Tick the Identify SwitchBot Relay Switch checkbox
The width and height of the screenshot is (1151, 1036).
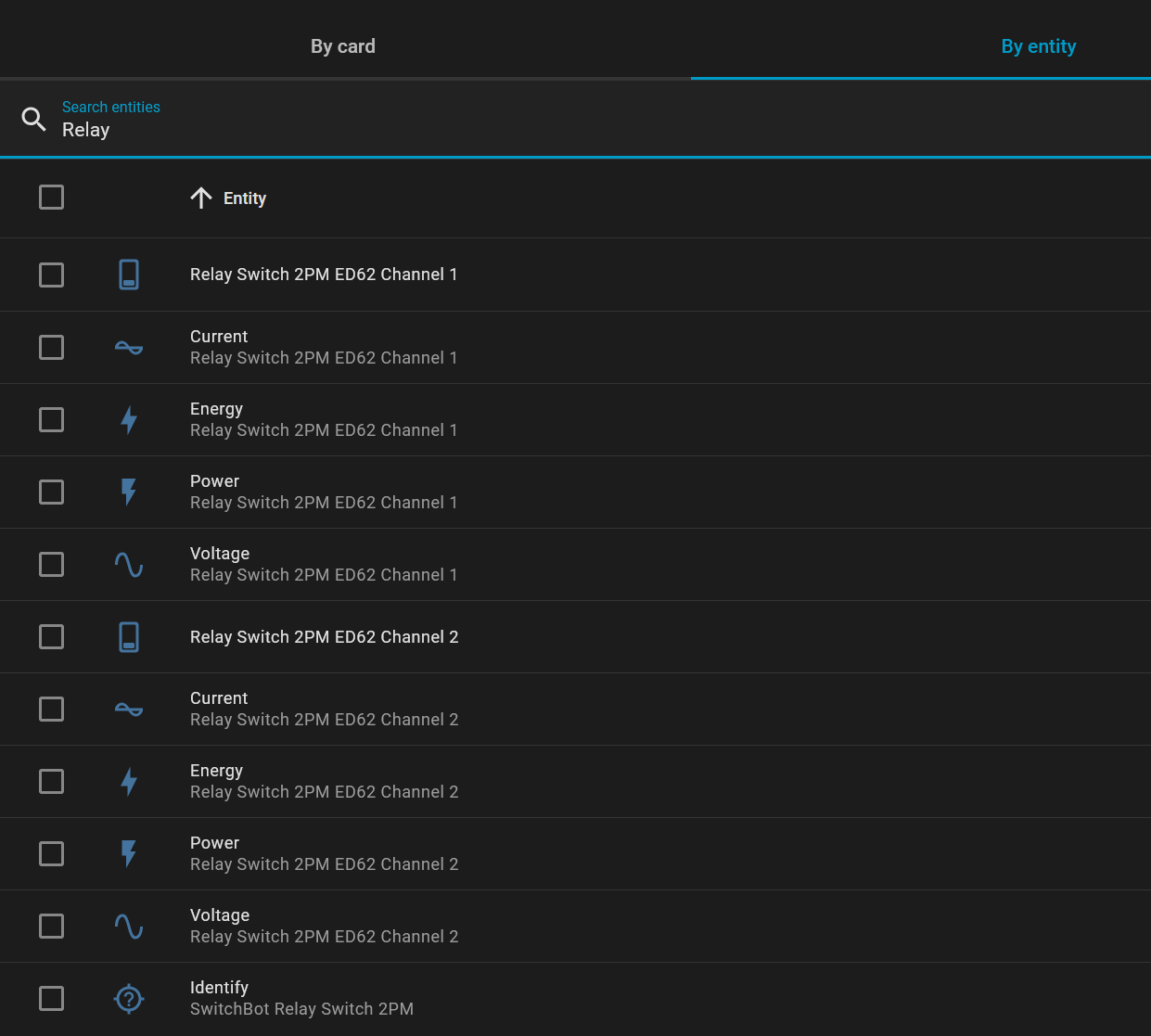(52, 999)
